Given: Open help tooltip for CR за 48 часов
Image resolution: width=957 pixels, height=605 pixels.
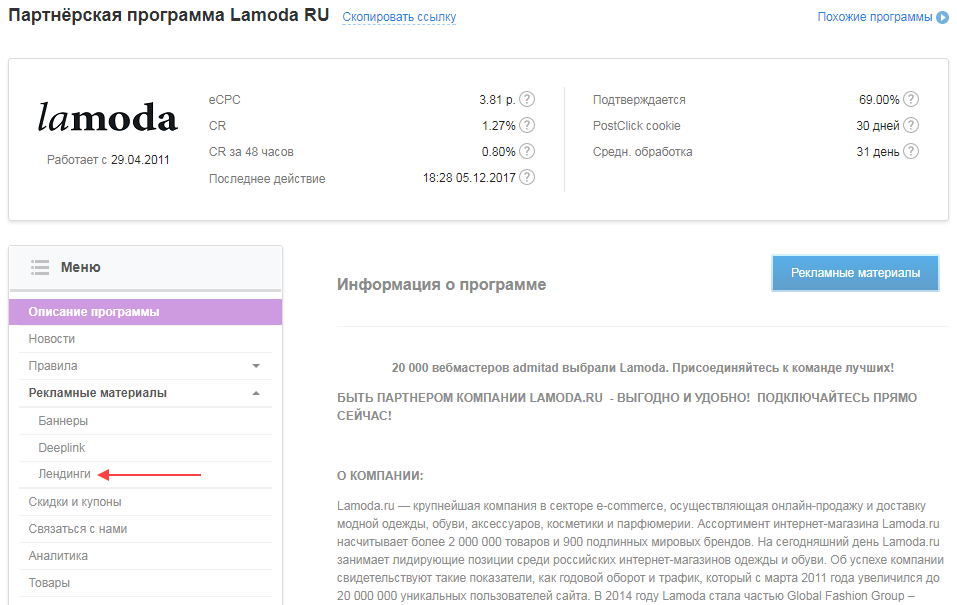Looking at the screenshot, I should pyautogui.click(x=527, y=152).
